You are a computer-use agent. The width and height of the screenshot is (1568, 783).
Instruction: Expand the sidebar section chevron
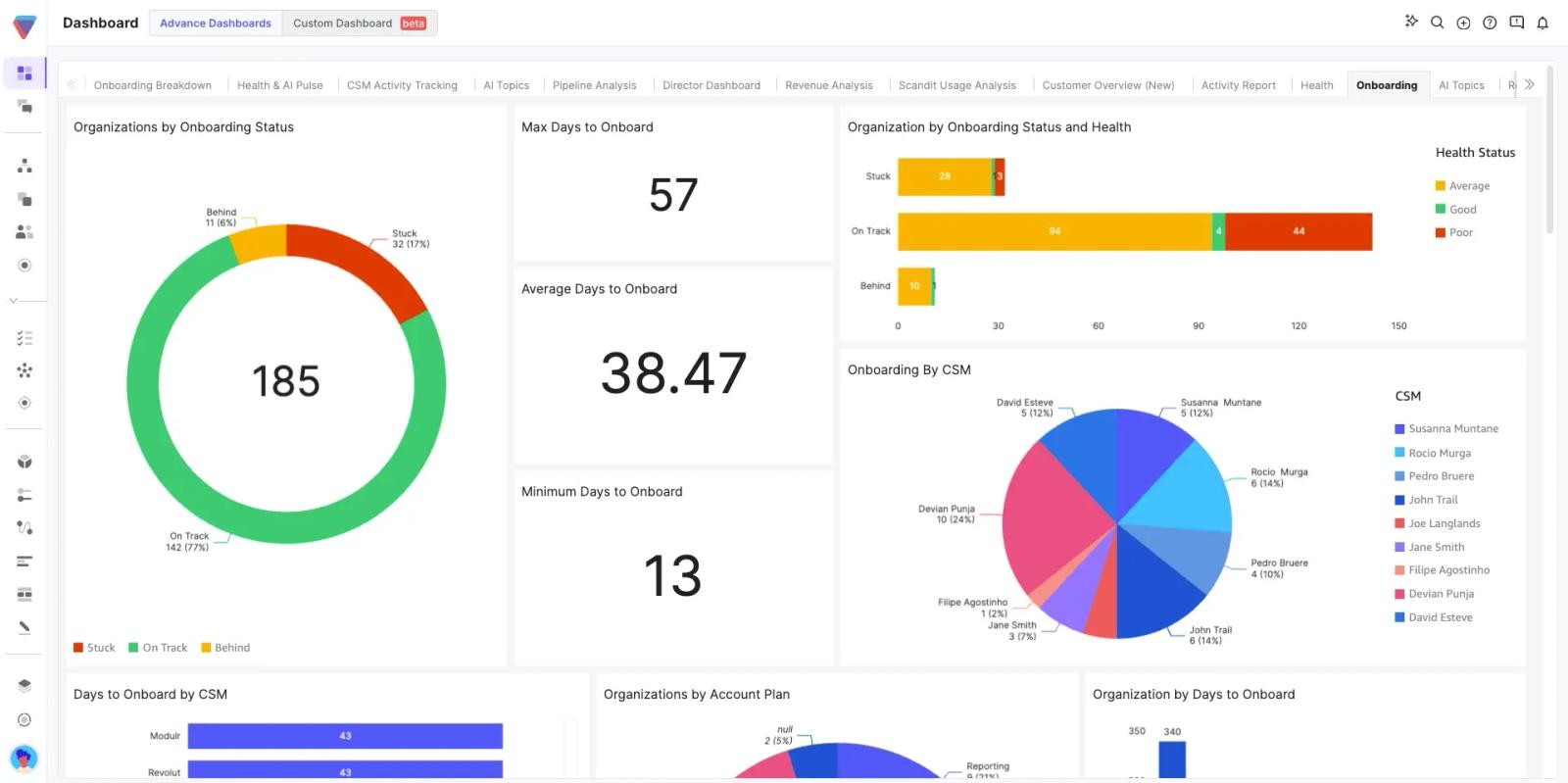point(13,300)
